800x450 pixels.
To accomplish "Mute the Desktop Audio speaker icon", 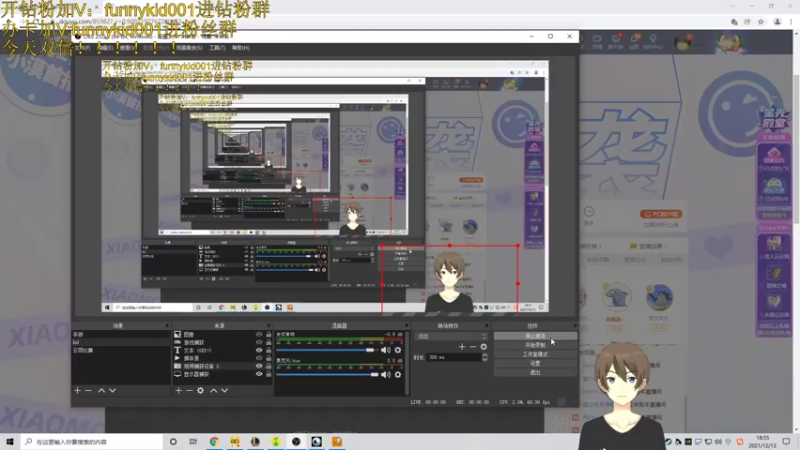I will 386,350.
